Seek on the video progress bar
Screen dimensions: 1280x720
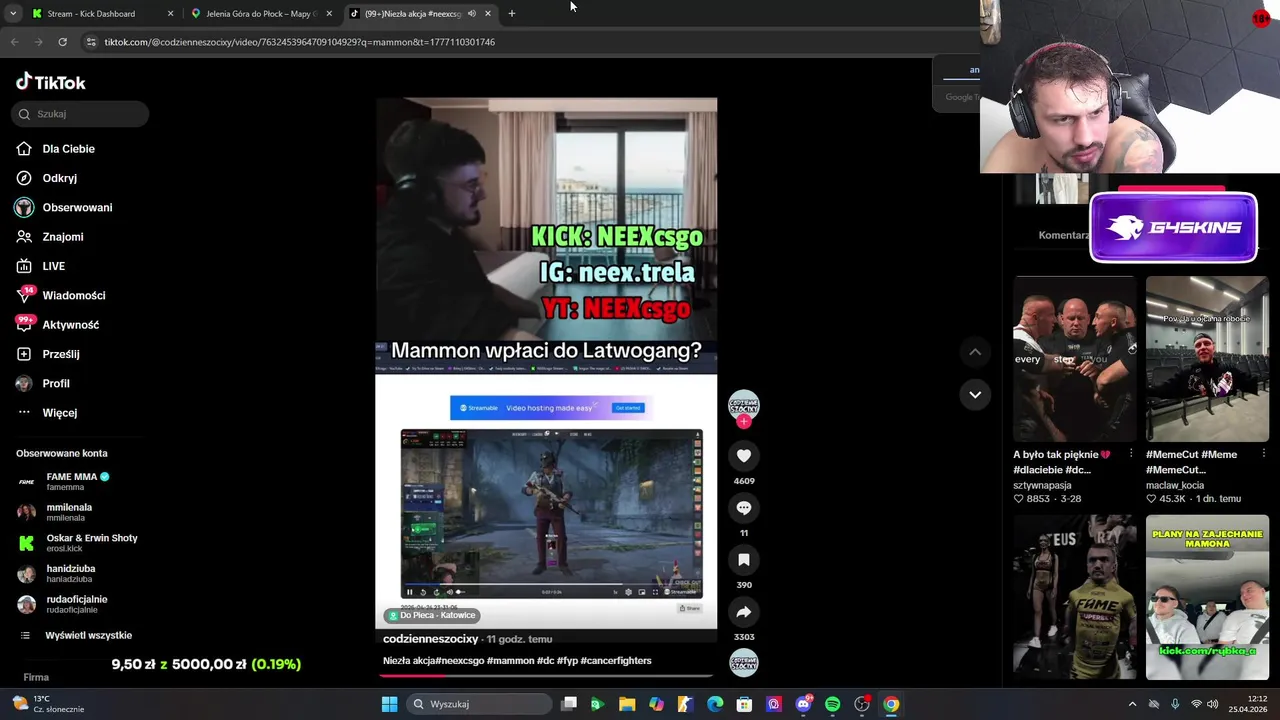pyautogui.click(x=546, y=676)
